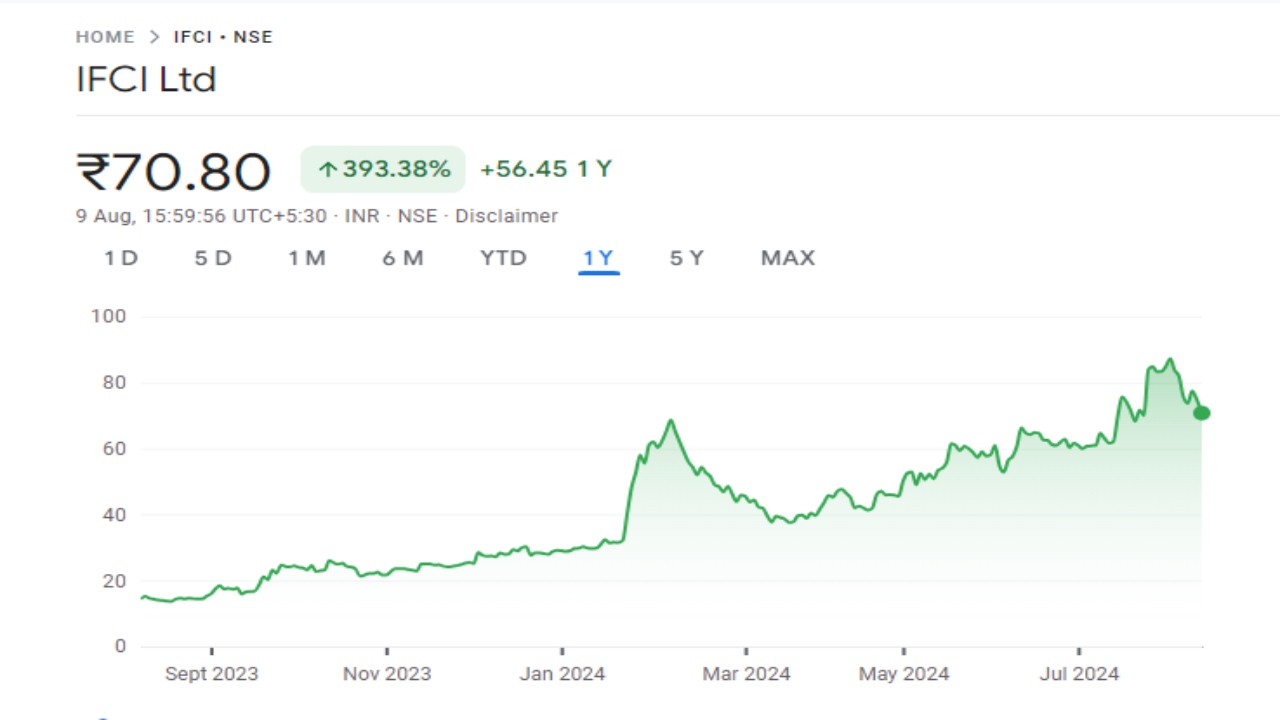The width and height of the screenshot is (1280, 720).
Task: Show the 5Y range chart
Action: [x=687, y=258]
